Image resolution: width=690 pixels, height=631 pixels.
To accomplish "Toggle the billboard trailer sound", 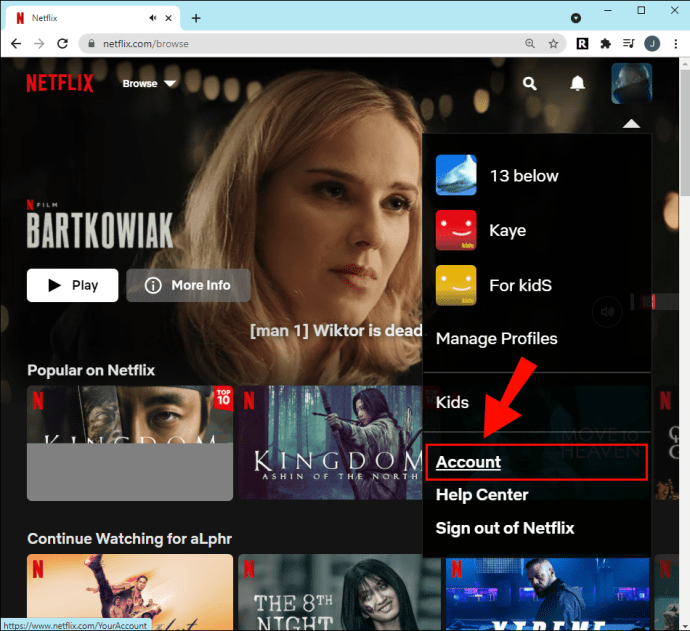I will (607, 312).
